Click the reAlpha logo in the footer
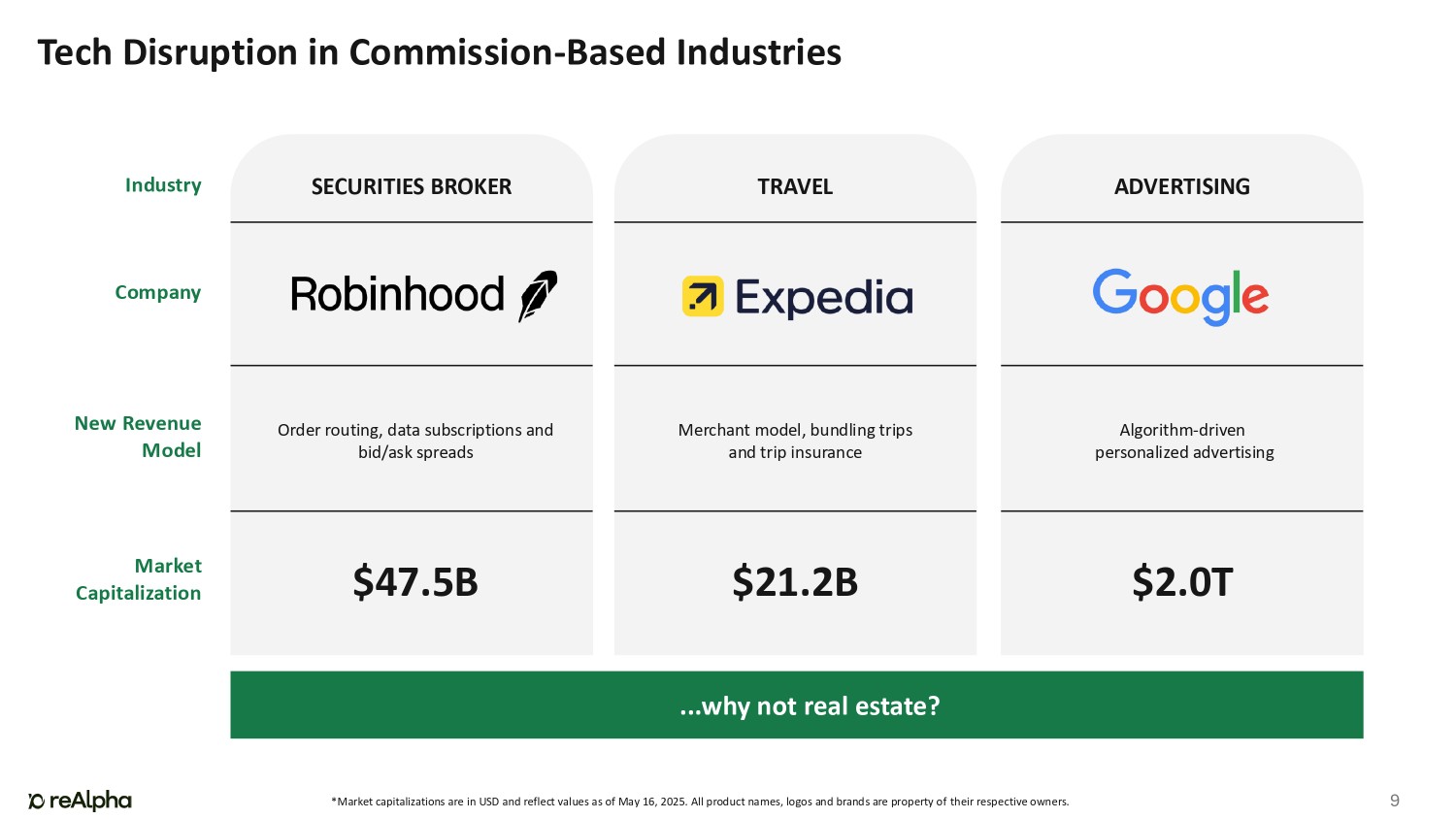 coord(80,801)
